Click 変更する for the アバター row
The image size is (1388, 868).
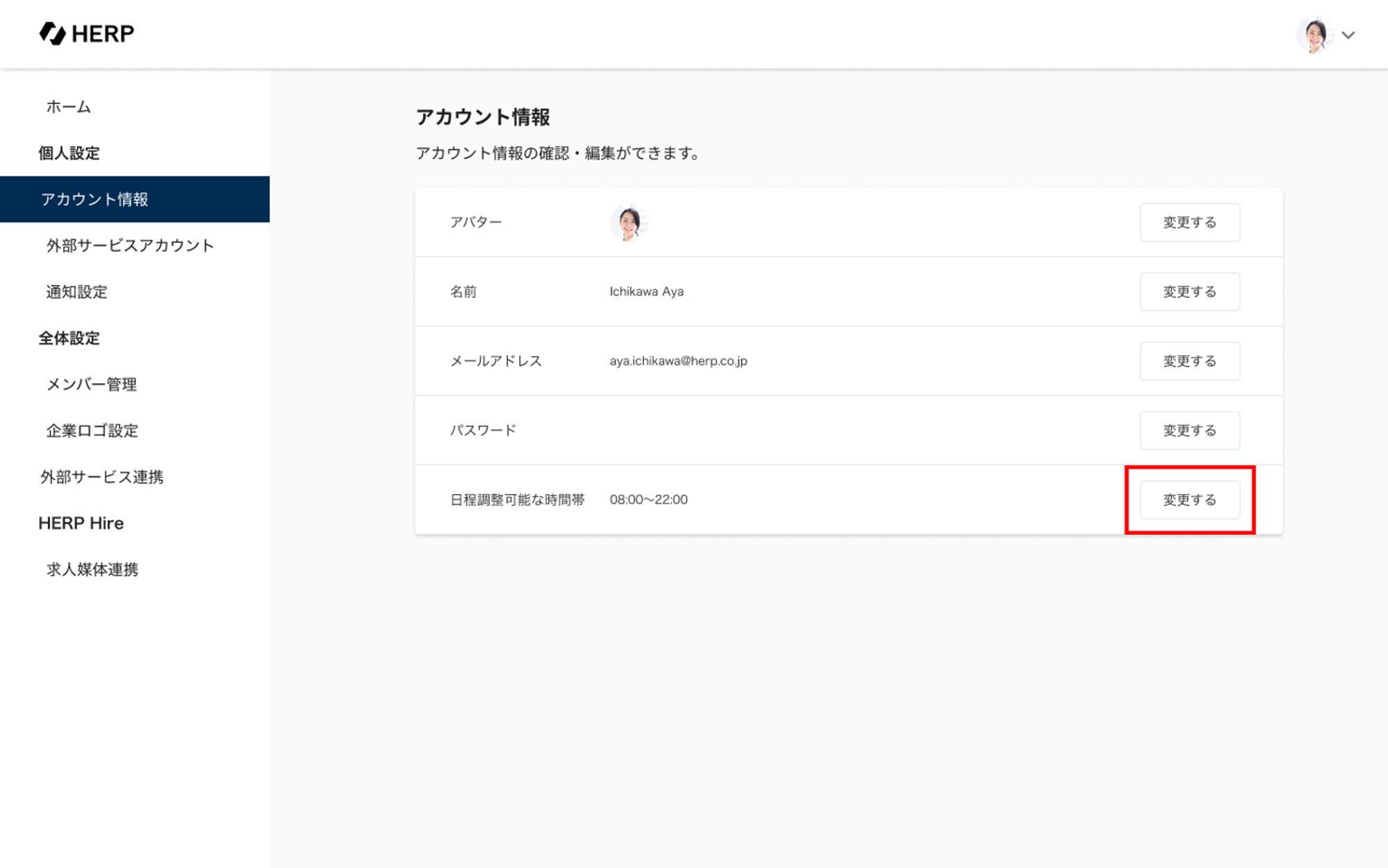tap(1190, 223)
